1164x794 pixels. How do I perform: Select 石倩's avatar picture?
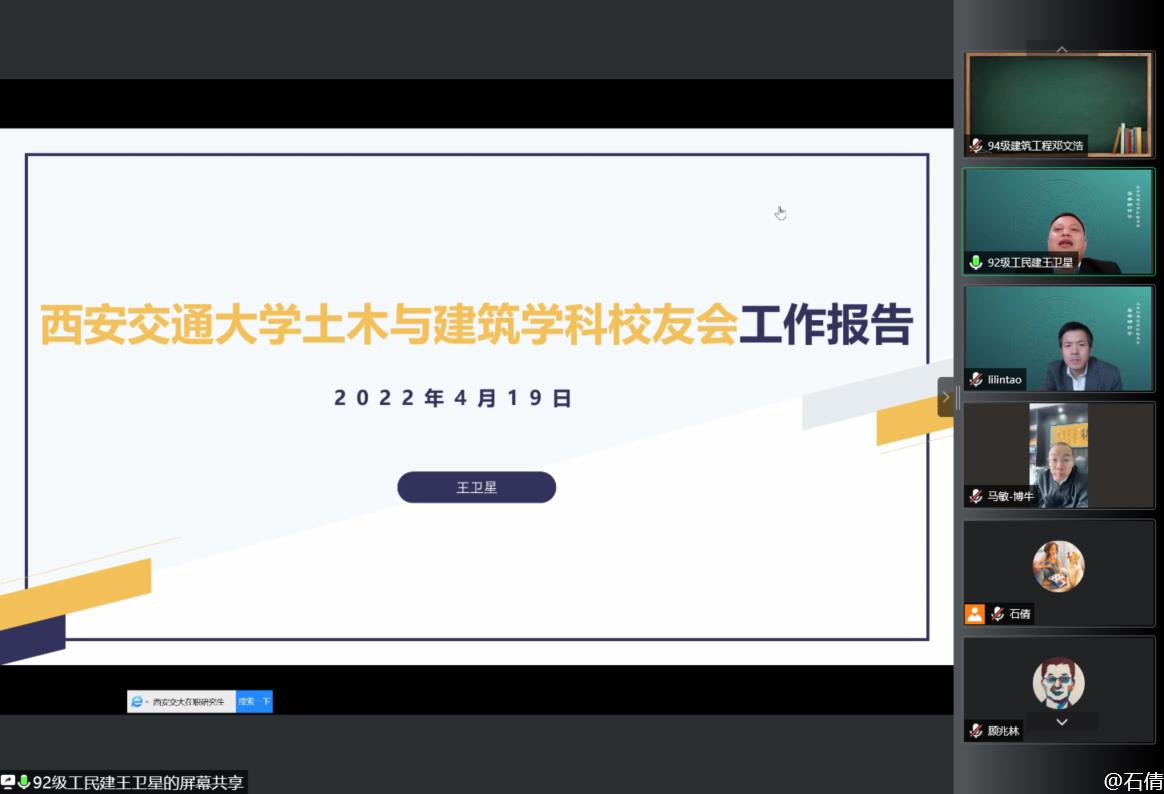pyautogui.click(x=1058, y=567)
